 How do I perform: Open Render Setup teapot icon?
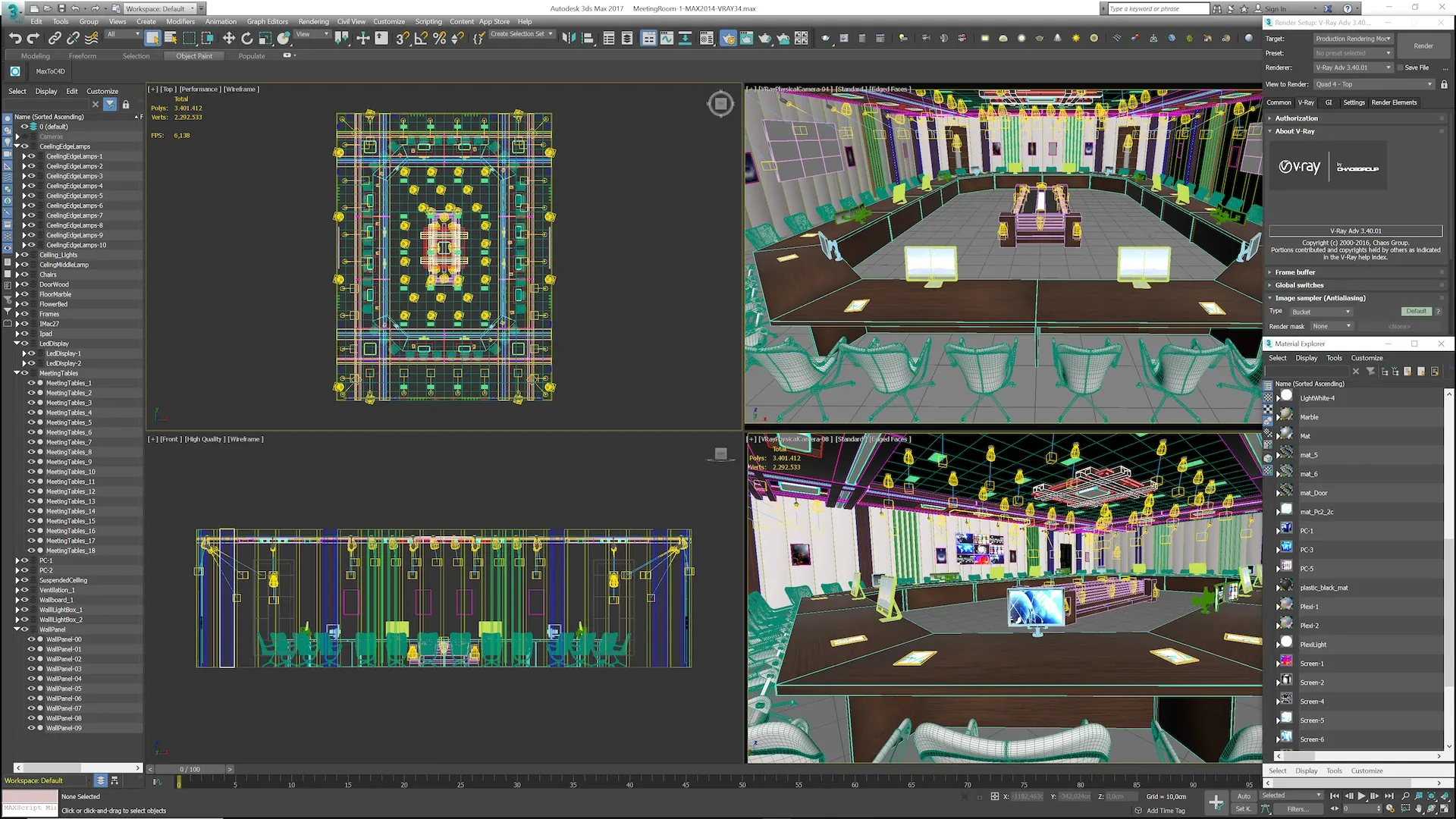(x=728, y=38)
